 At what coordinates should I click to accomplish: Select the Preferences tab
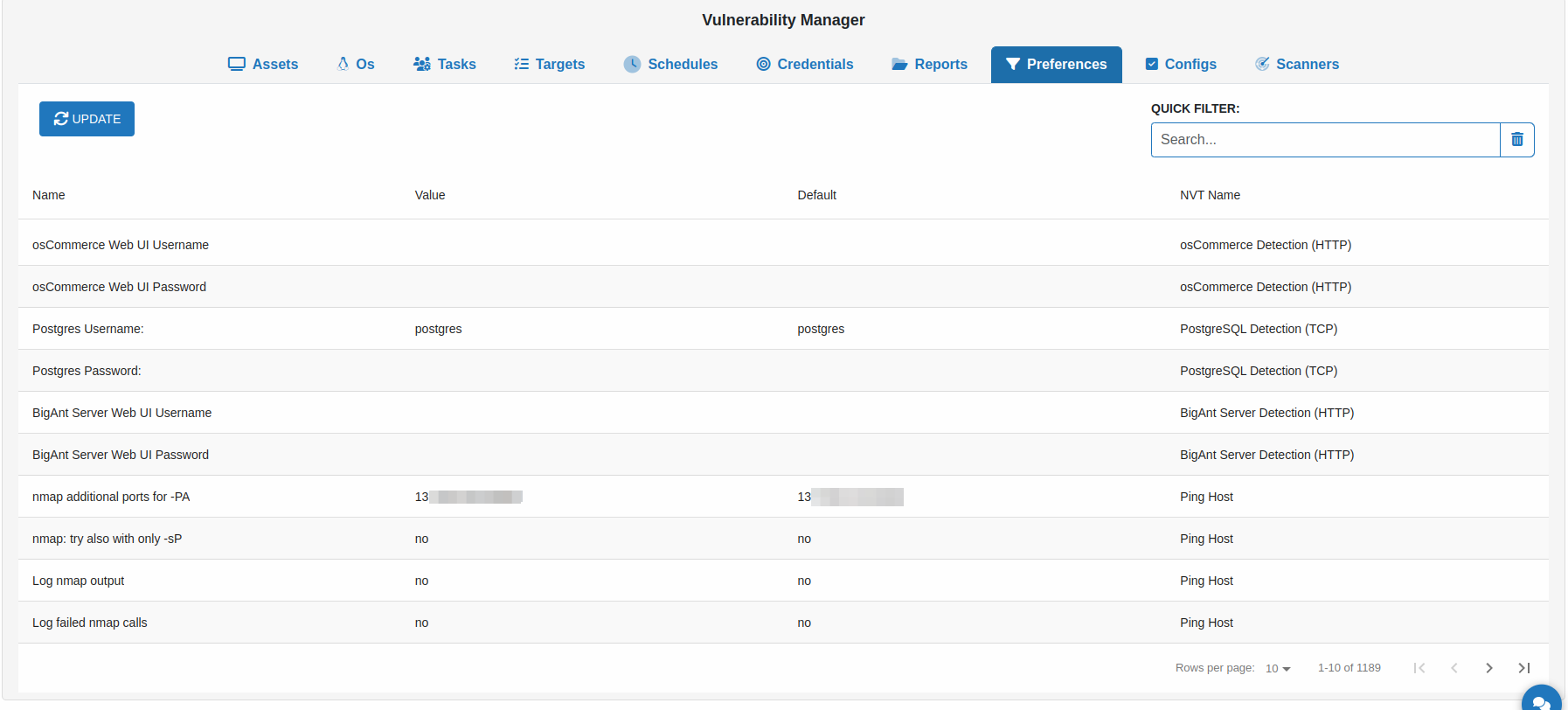(1056, 64)
